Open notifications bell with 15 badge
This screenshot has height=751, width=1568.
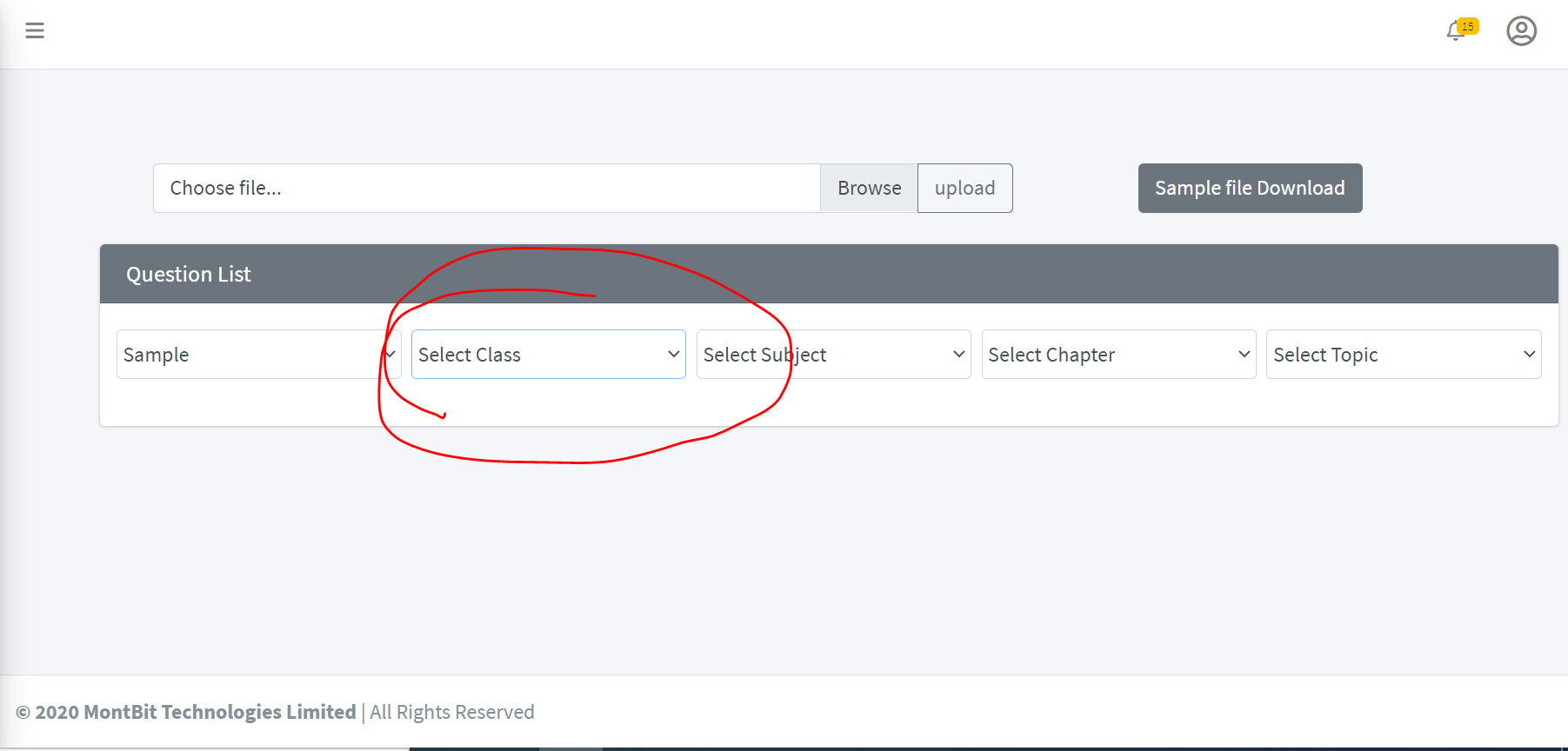coord(1461,30)
